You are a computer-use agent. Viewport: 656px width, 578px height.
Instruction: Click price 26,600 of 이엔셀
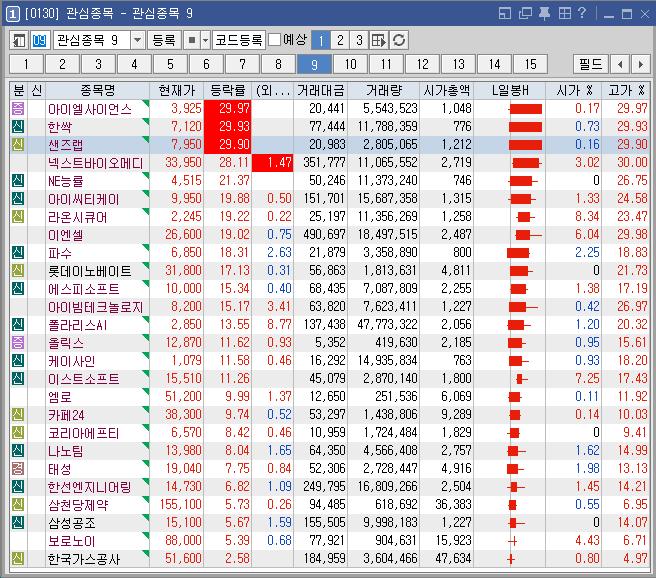(x=183, y=235)
